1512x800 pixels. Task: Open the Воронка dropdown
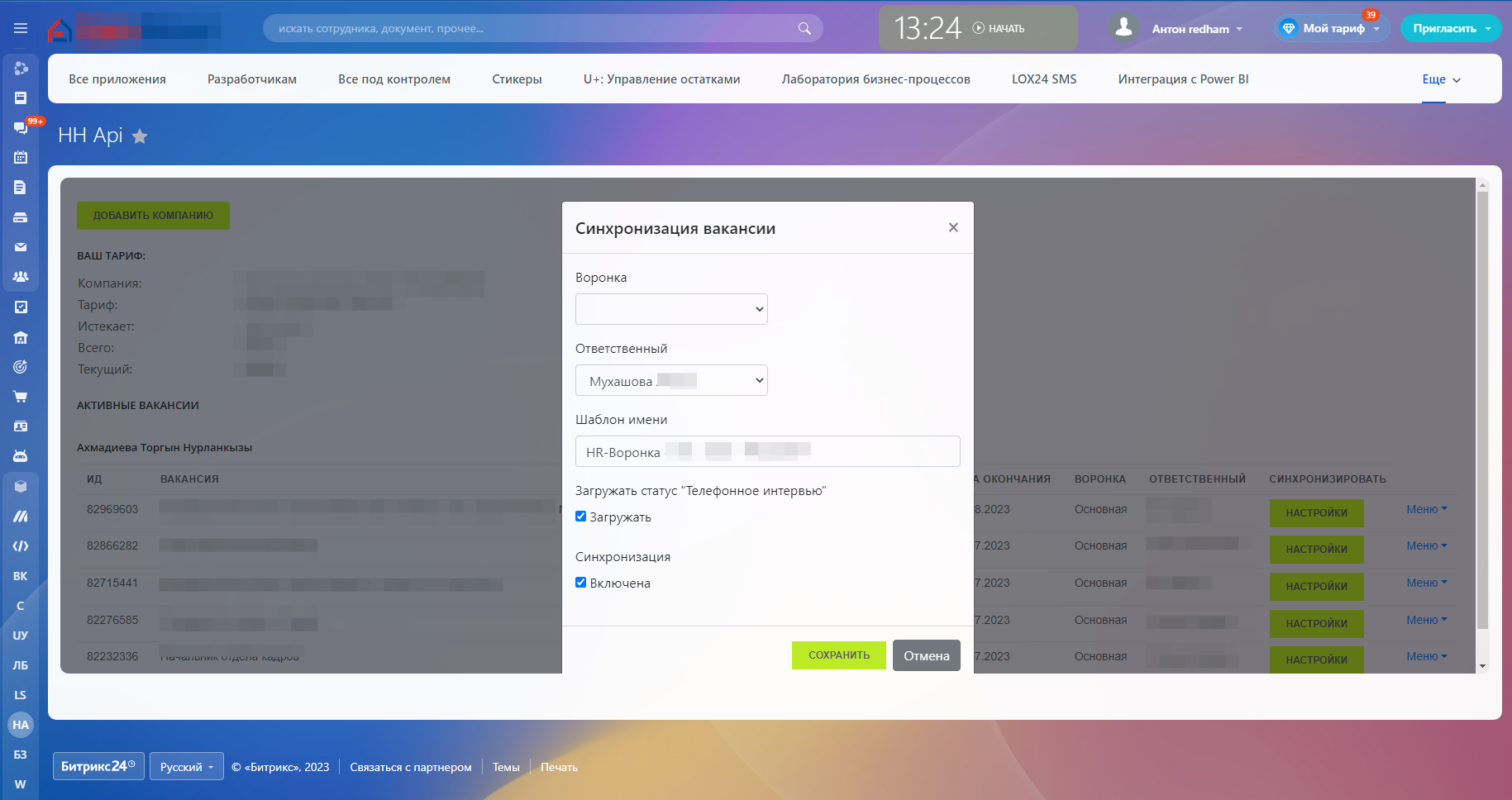pos(671,309)
